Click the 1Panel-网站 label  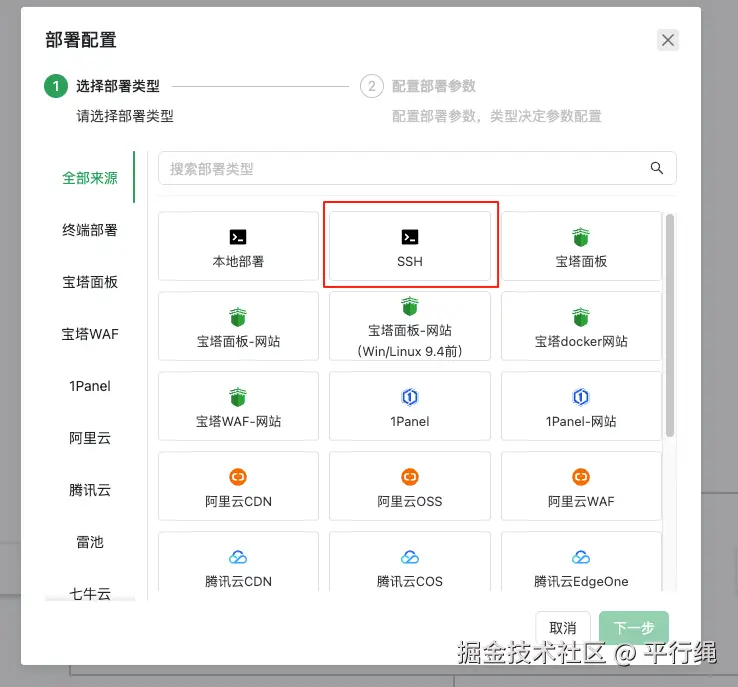[581, 421]
